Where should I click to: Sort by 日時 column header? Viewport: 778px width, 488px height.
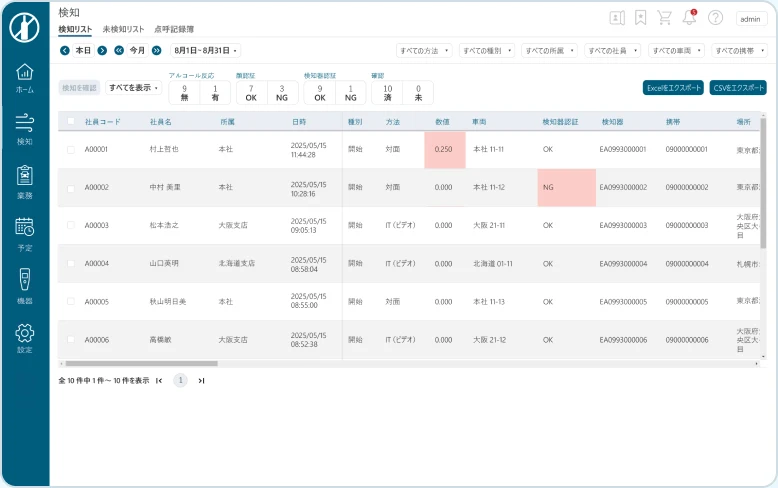pyautogui.click(x=299, y=122)
